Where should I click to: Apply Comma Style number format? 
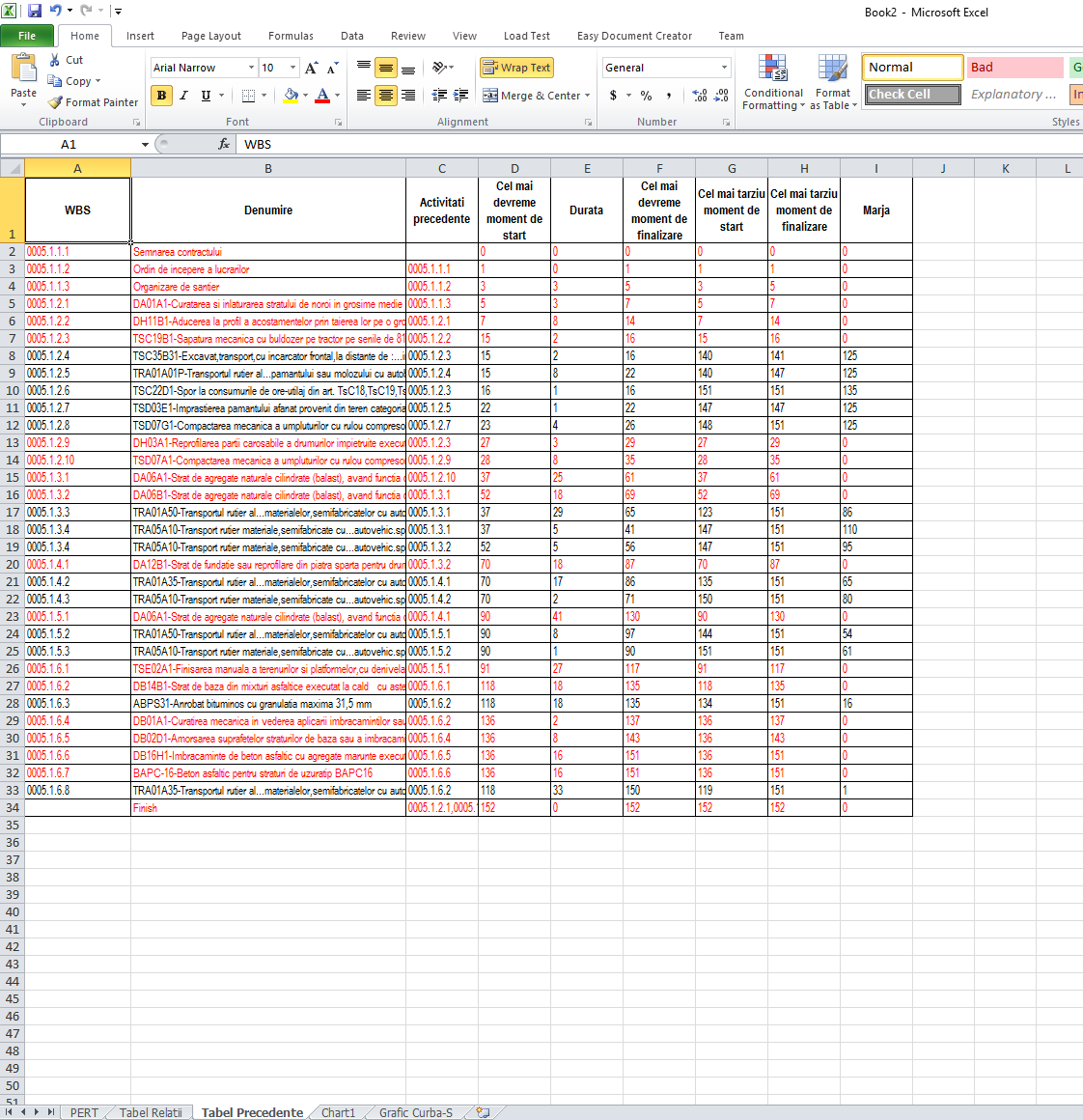tap(668, 95)
